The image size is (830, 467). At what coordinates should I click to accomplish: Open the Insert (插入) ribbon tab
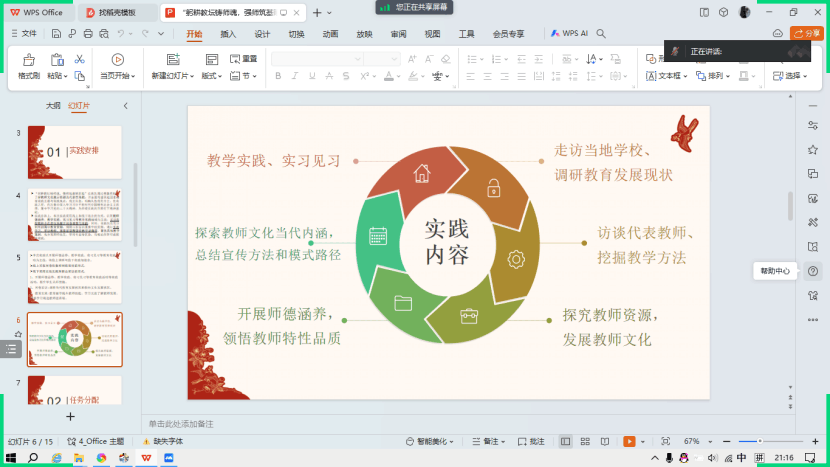(x=228, y=33)
